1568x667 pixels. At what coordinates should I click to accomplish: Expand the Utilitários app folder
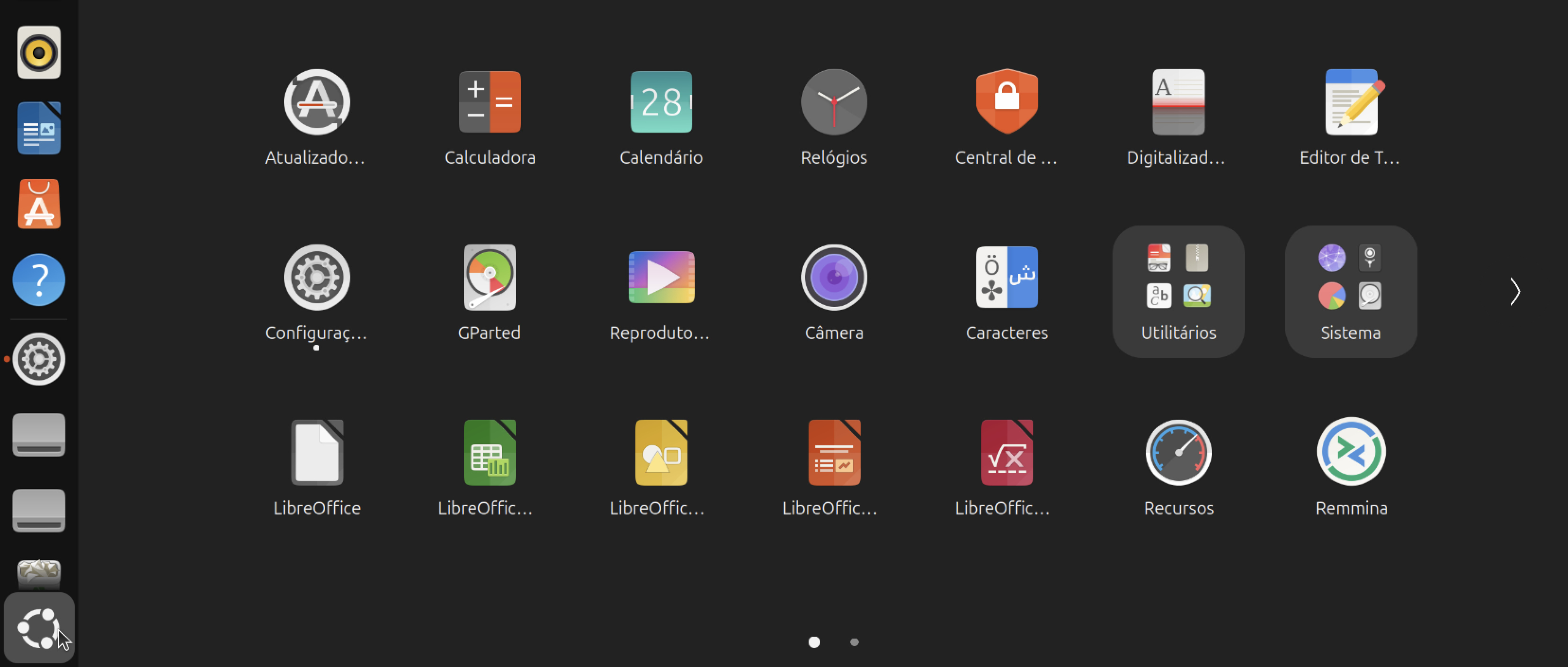(1178, 292)
